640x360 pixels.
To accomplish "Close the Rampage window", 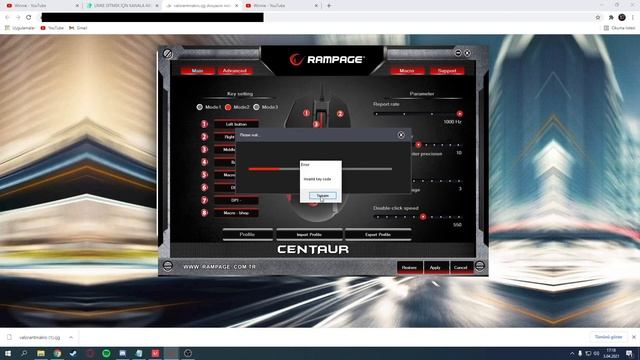I will pyautogui.click(x=467, y=53).
